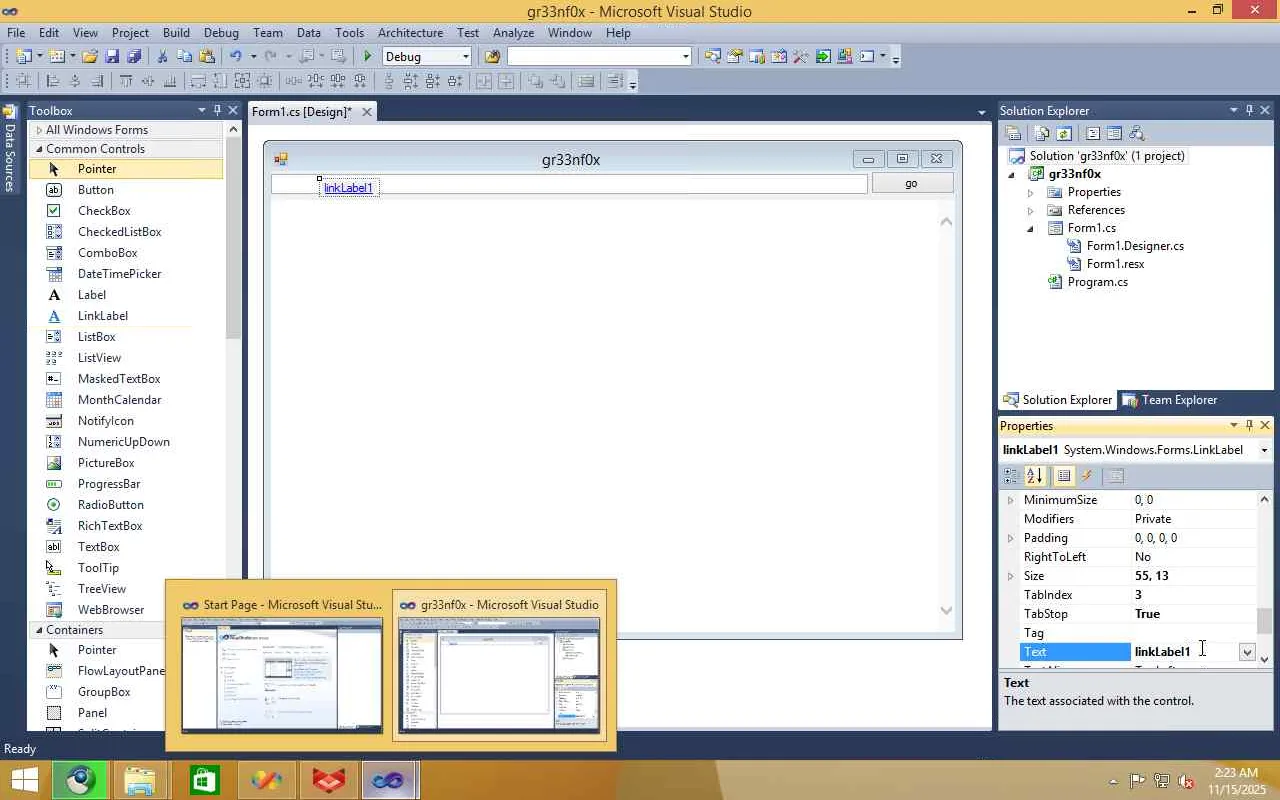The width and height of the screenshot is (1280, 800).
Task: Click the Start Page window preview thumbnail
Action: (x=282, y=675)
